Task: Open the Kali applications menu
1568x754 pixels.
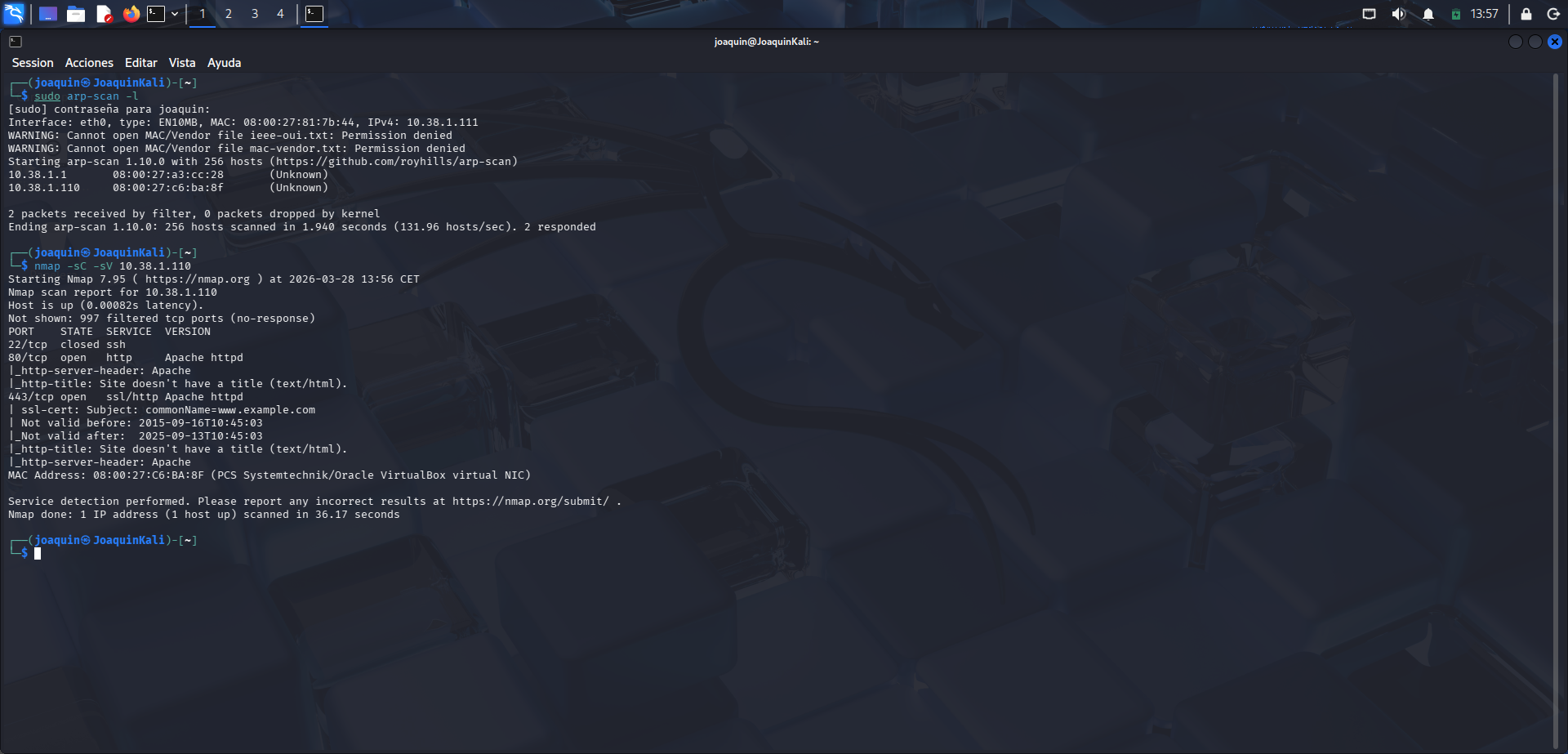Action: (x=14, y=14)
